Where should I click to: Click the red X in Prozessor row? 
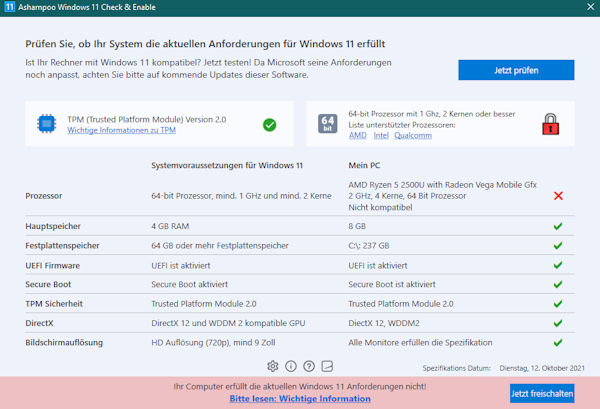tap(558, 196)
